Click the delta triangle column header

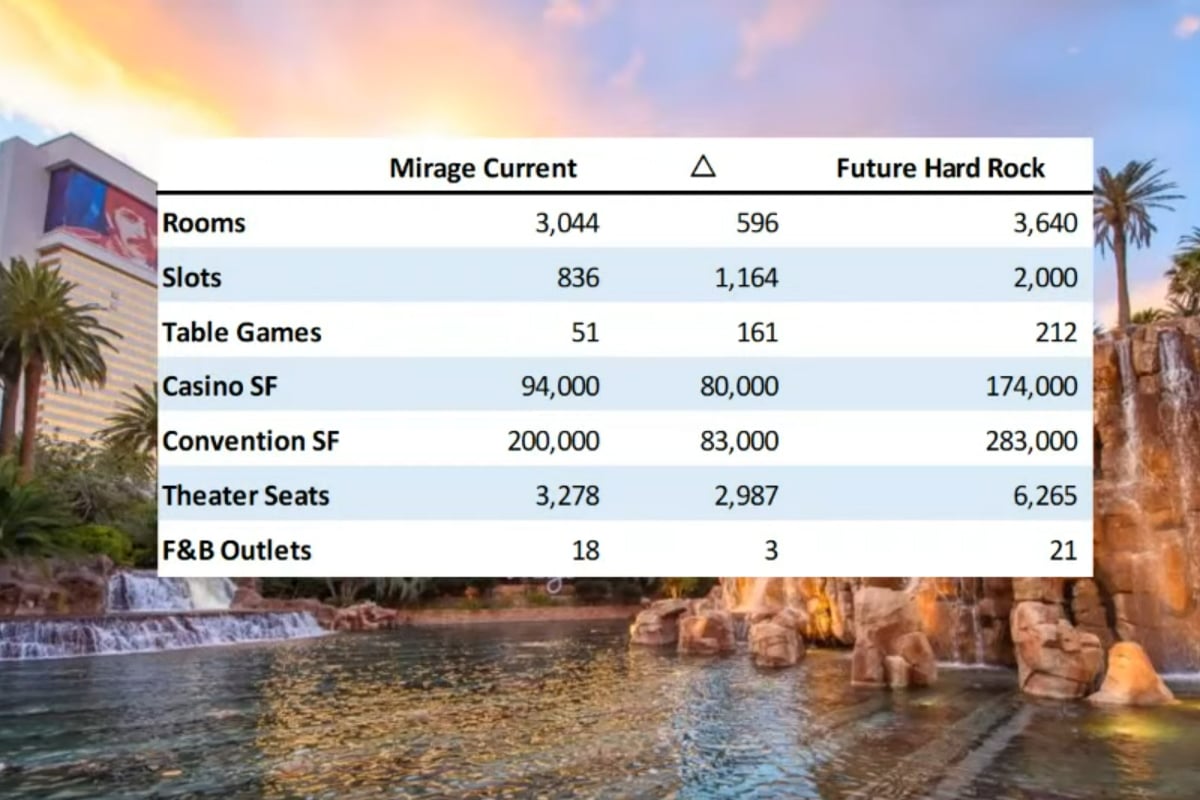coord(703,167)
